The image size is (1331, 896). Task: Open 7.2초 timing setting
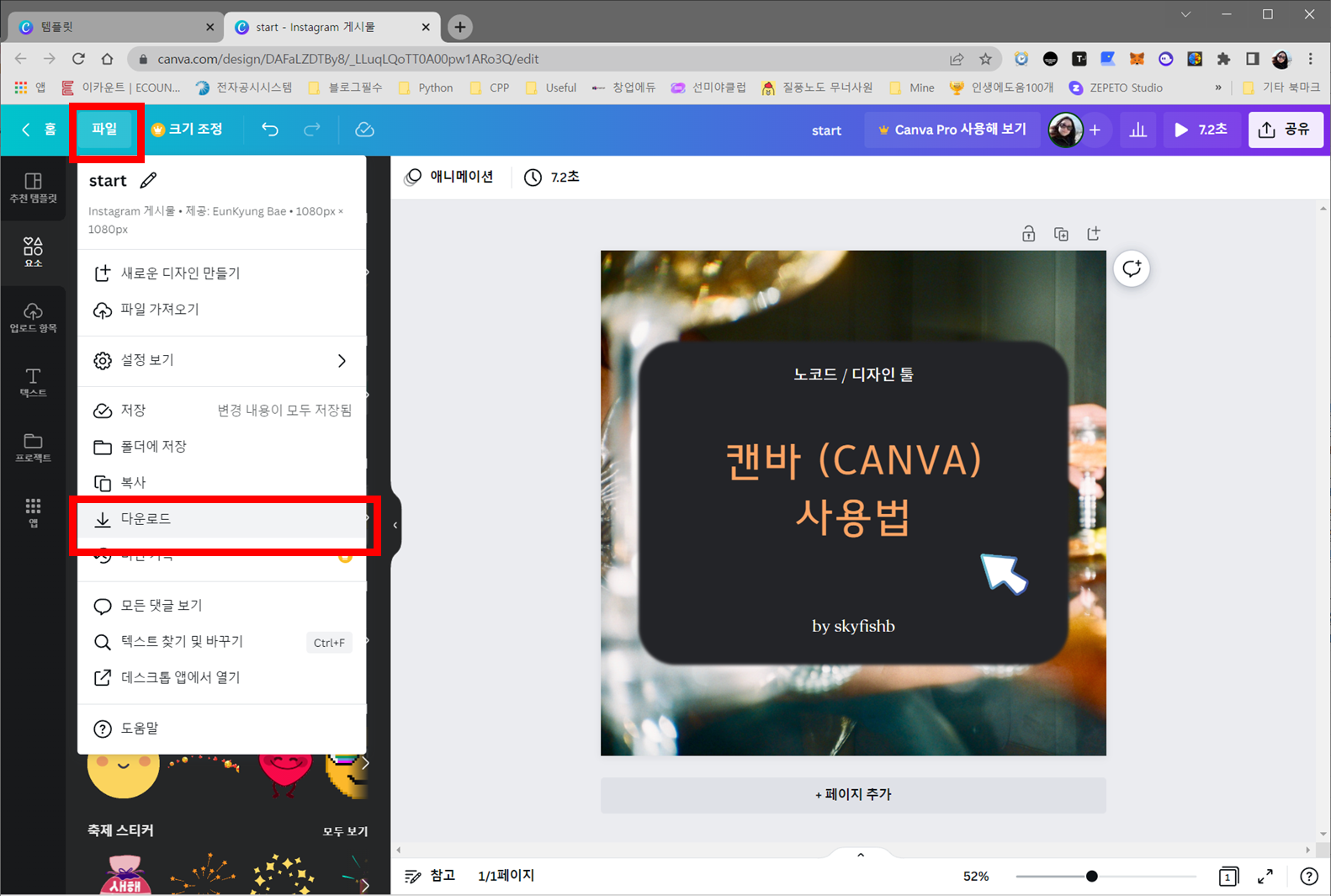click(x=553, y=177)
